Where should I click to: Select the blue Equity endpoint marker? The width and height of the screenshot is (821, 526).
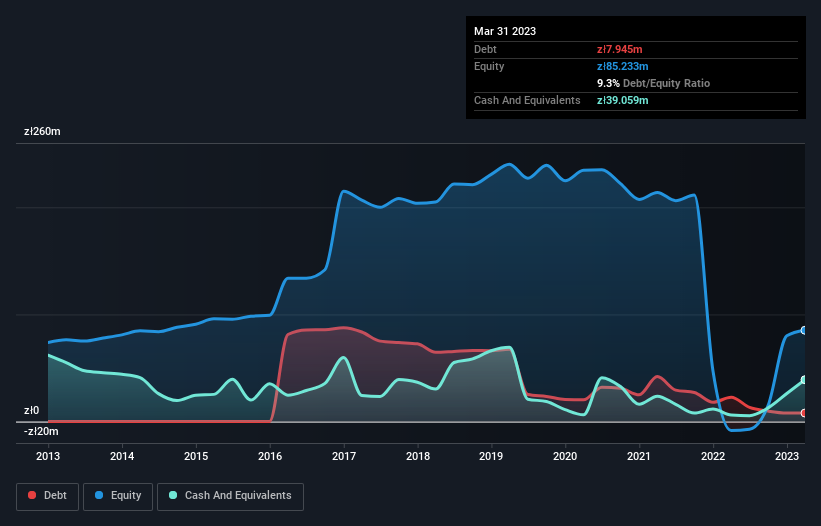[x=804, y=330]
